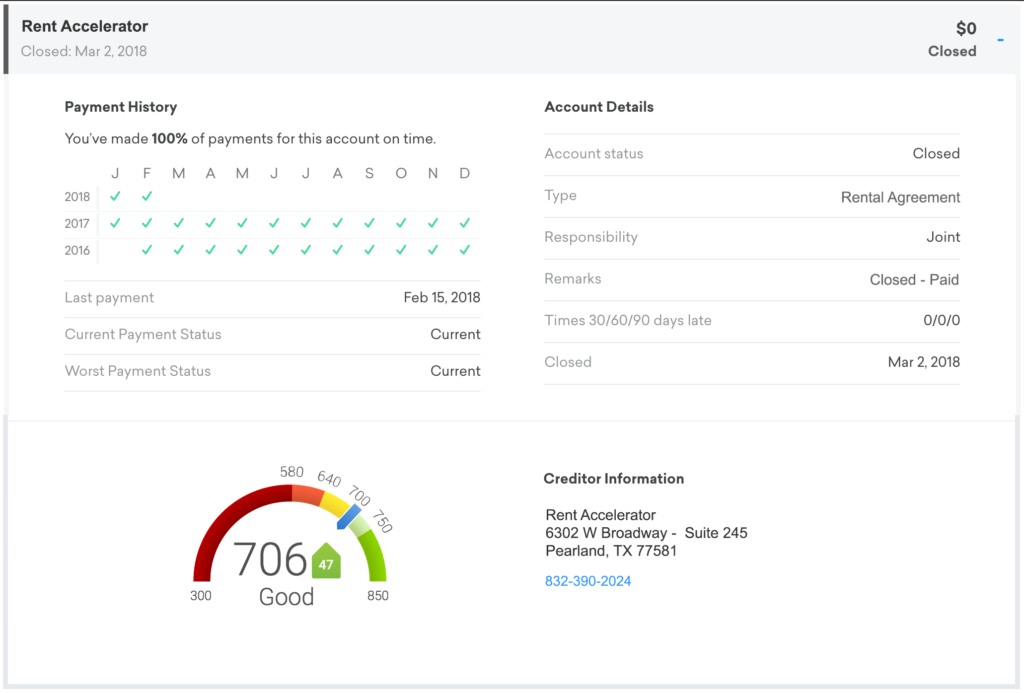1024x693 pixels.
Task: Collapse the Rent Accelerator account section
Action: click(x=1001, y=41)
